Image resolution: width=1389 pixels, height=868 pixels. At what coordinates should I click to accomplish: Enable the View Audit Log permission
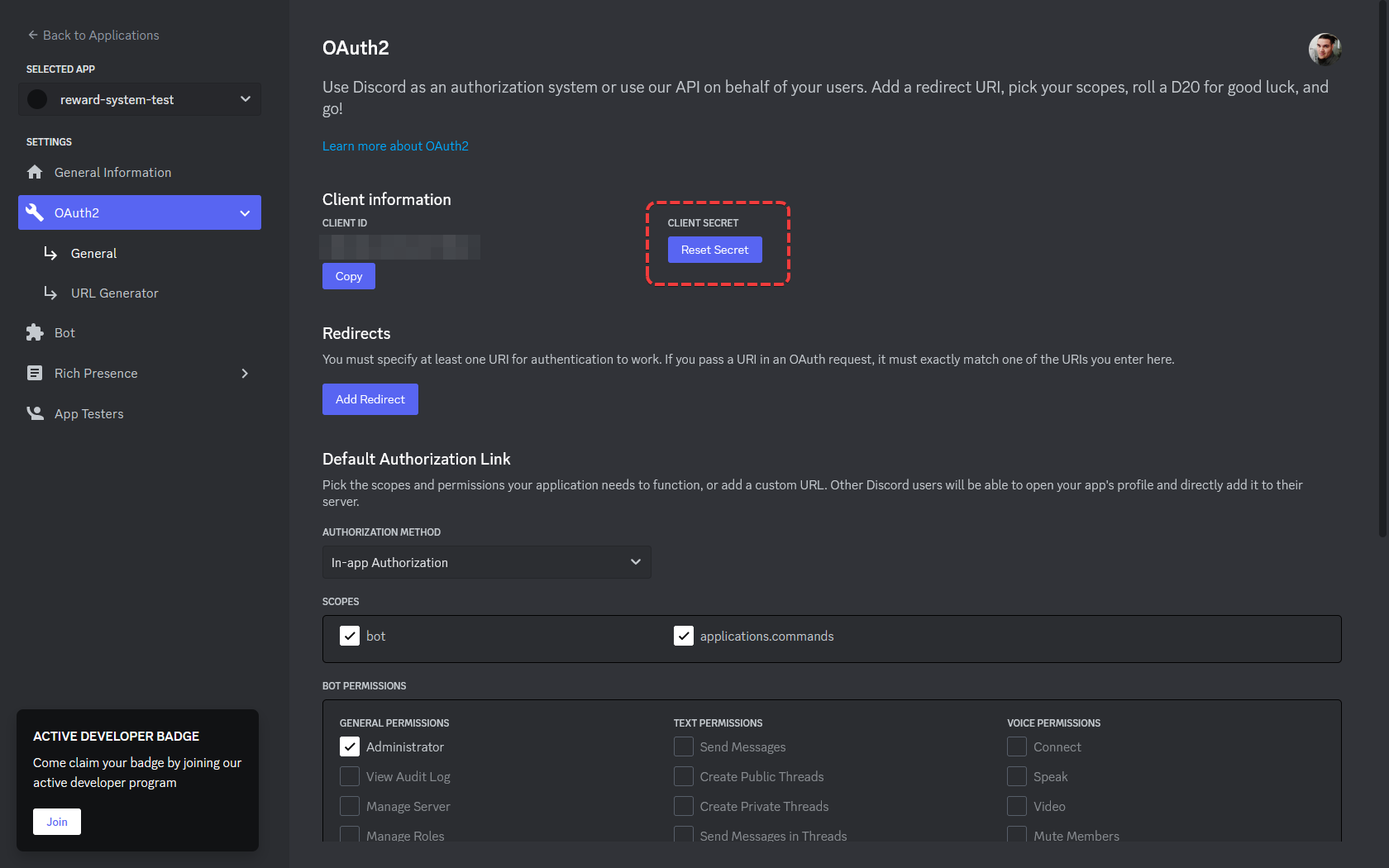click(350, 776)
